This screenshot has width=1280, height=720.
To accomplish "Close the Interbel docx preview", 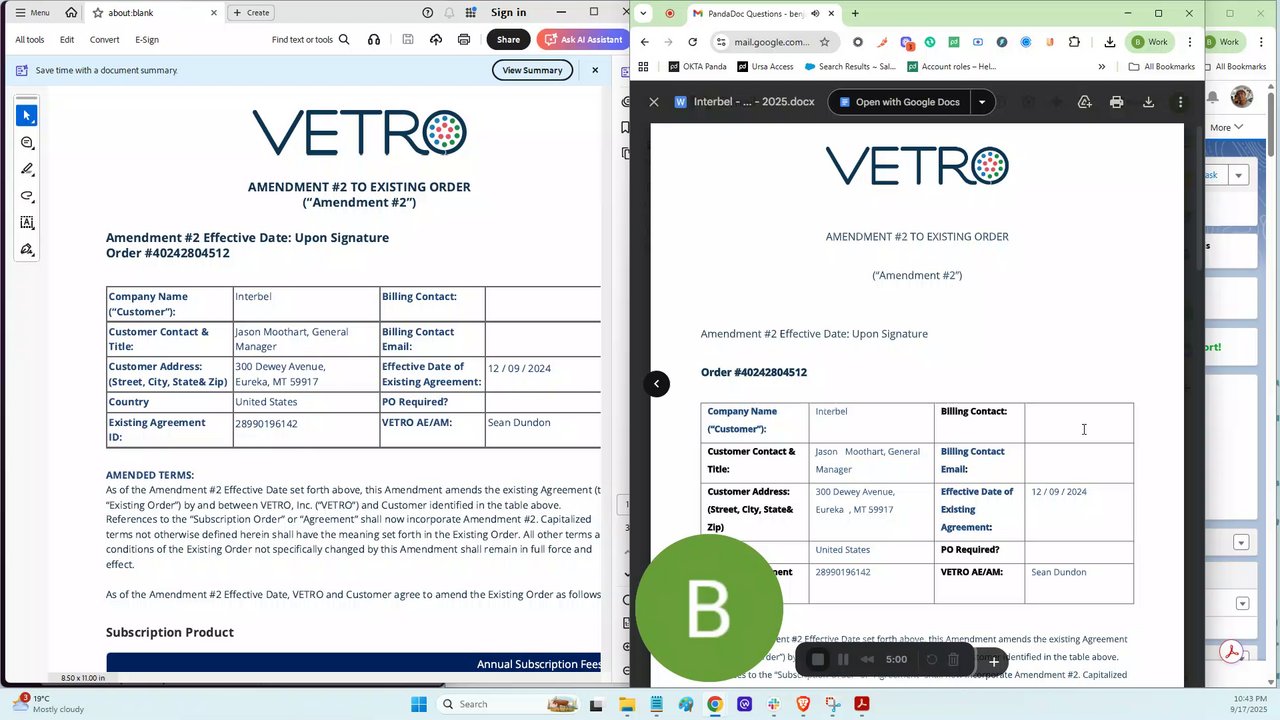I will click(654, 102).
